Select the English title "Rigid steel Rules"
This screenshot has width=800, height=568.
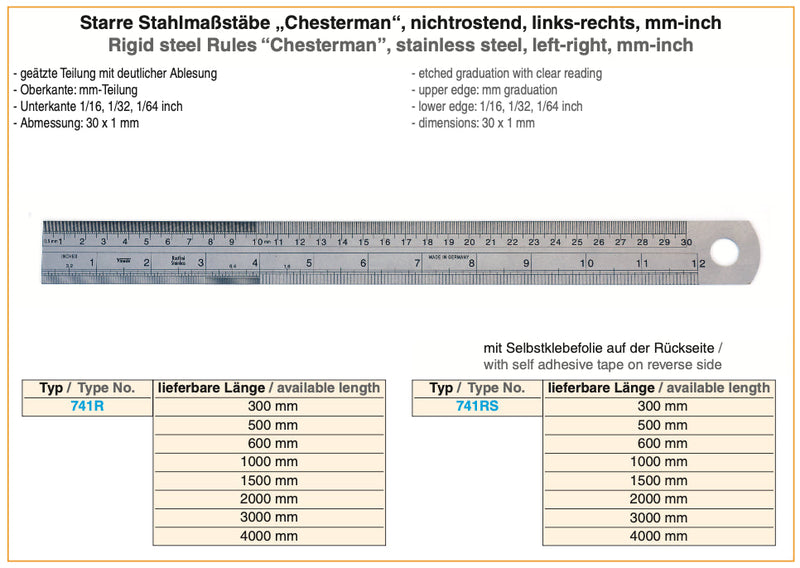point(400,46)
